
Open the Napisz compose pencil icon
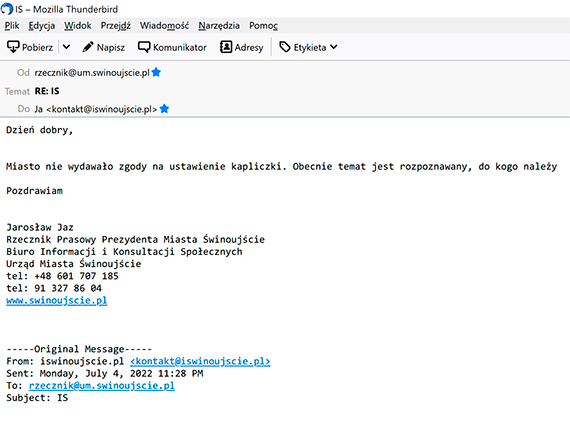pos(88,47)
